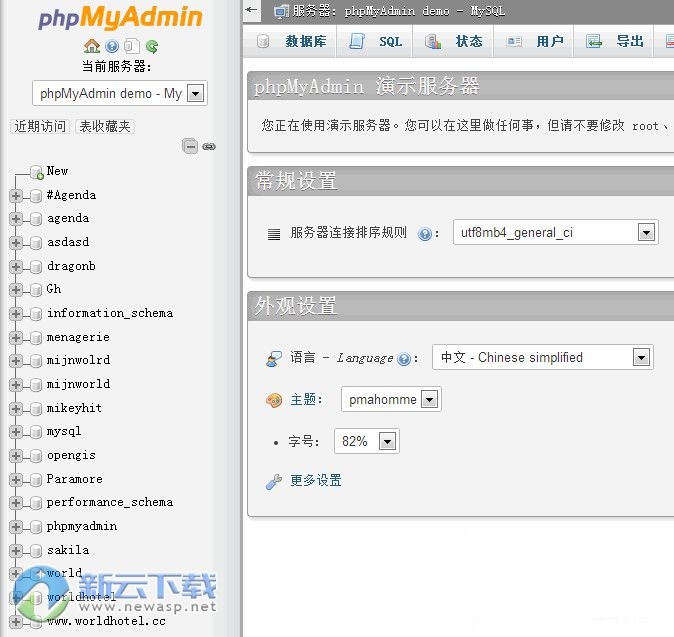Viewport: 674px width, 637px height.
Task: Open the Chinese simplified language dropdown
Action: (x=542, y=357)
